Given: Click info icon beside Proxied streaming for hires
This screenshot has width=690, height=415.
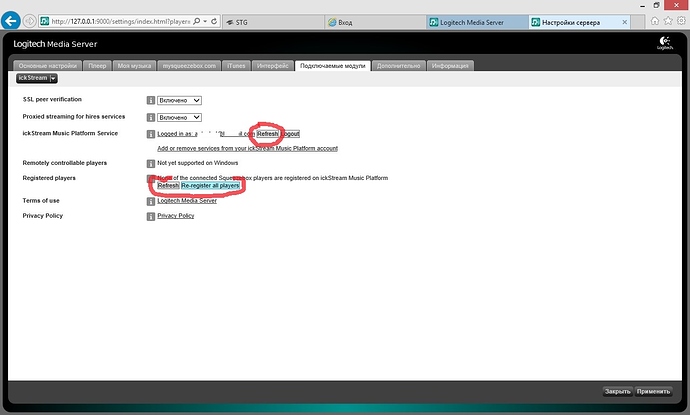Looking at the screenshot, I should 150,118.
